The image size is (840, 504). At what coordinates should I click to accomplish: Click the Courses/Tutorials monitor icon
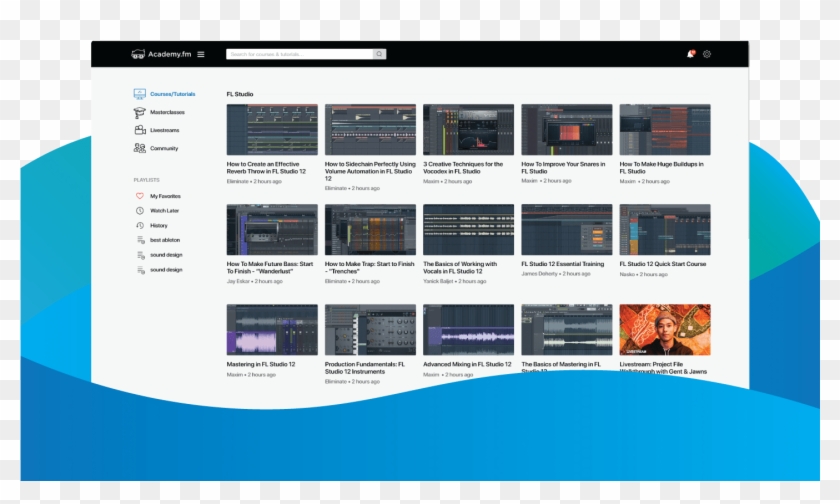point(139,94)
